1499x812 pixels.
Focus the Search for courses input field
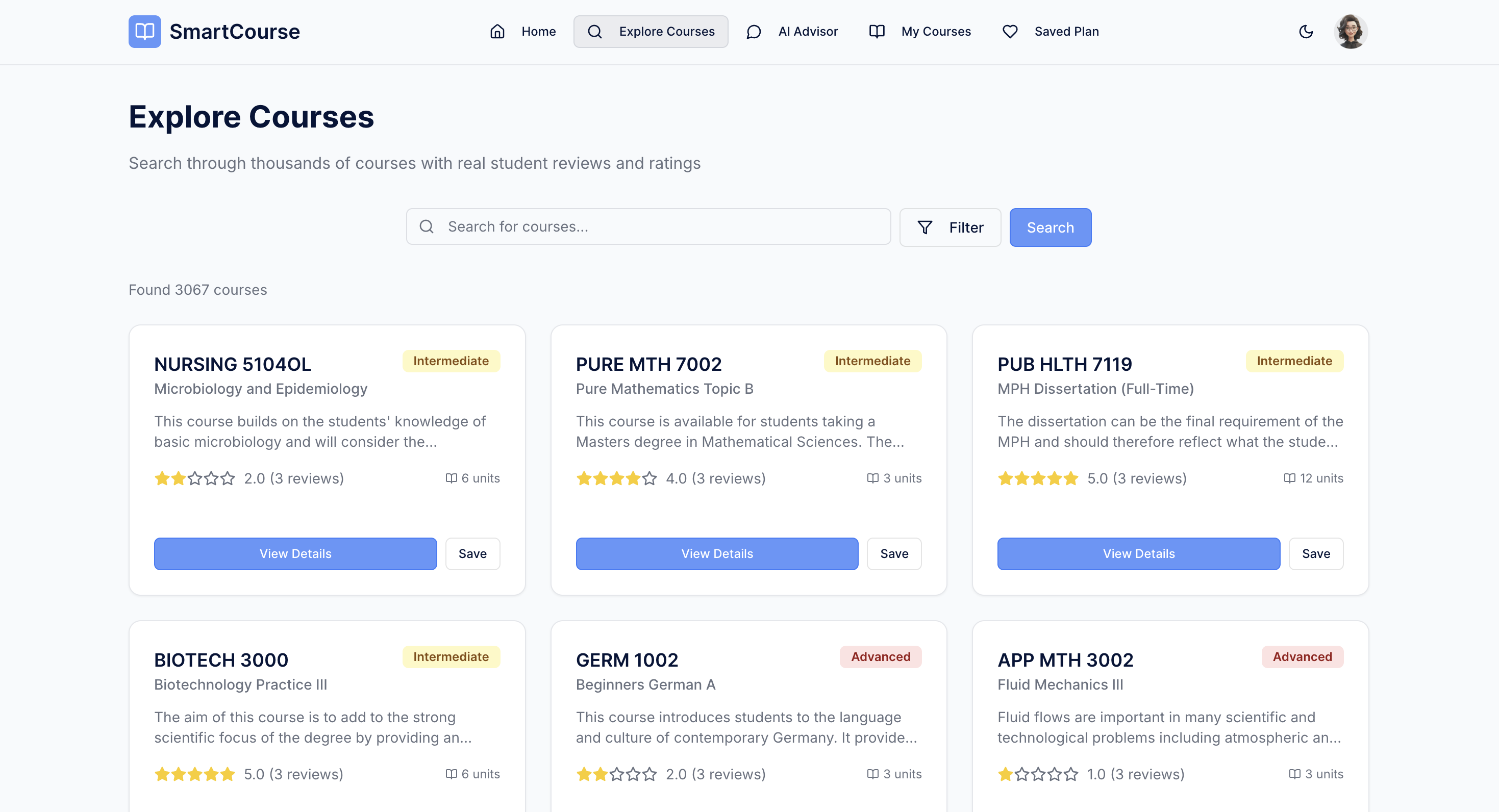[663, 227]
